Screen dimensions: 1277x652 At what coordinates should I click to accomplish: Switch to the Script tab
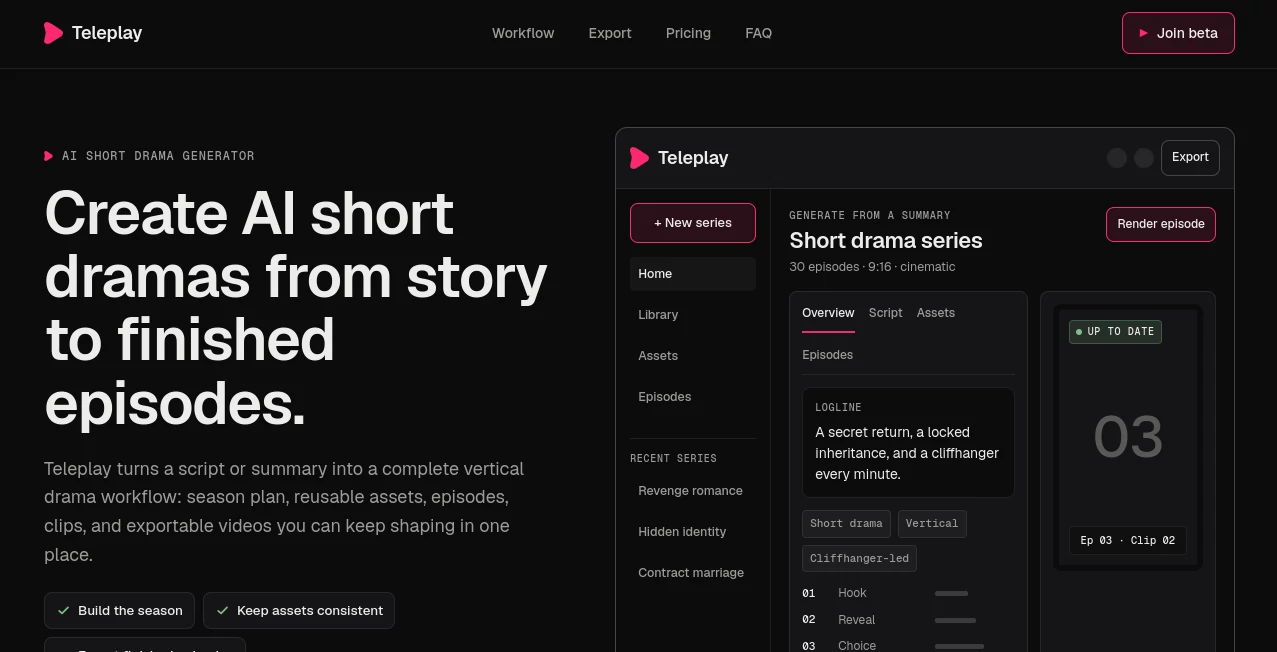886,313
